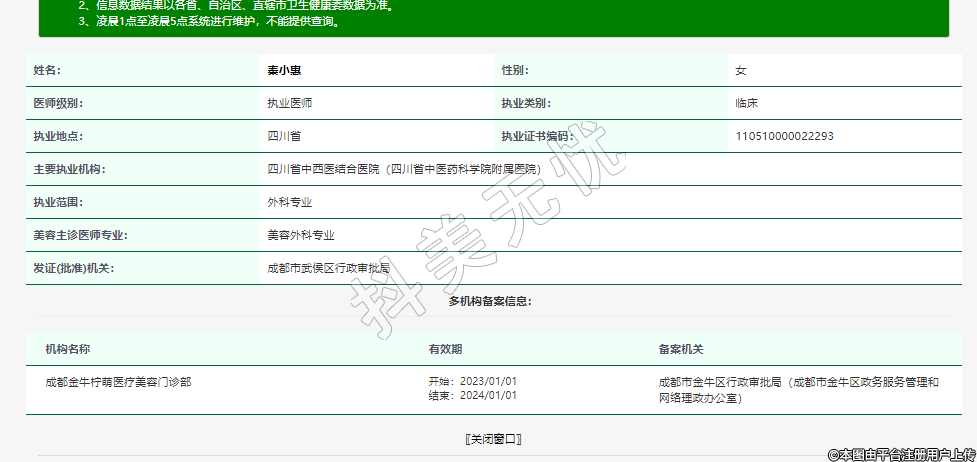Click the 备案机关 column header
The width and height of the screenshot is (977, 462).
pyautogui.click(x=681, y=349)
